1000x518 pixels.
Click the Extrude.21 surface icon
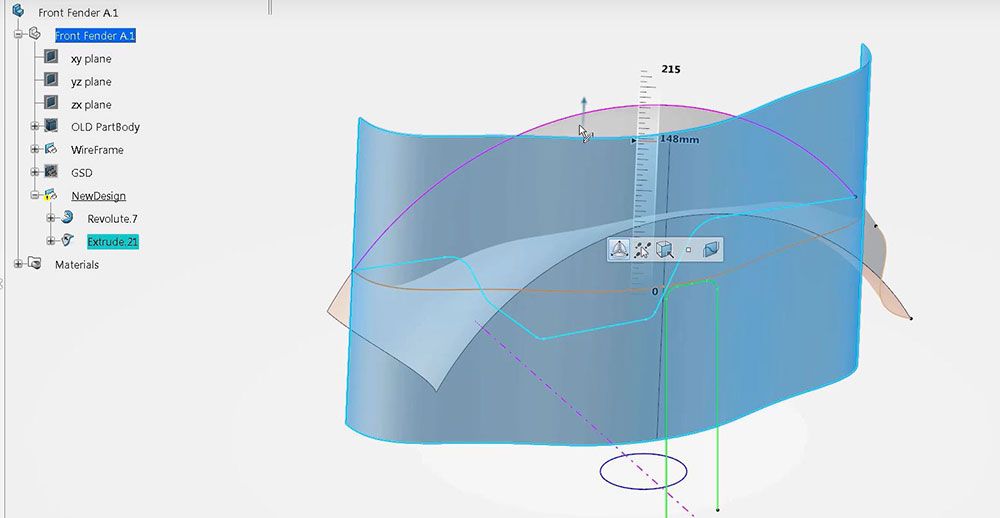click(67, 240)
